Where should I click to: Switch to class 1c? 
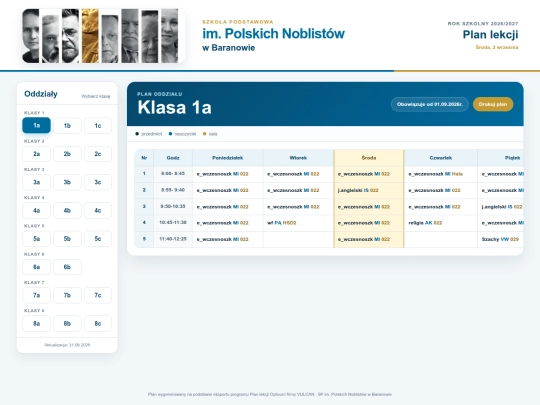[x=98, y=126]
